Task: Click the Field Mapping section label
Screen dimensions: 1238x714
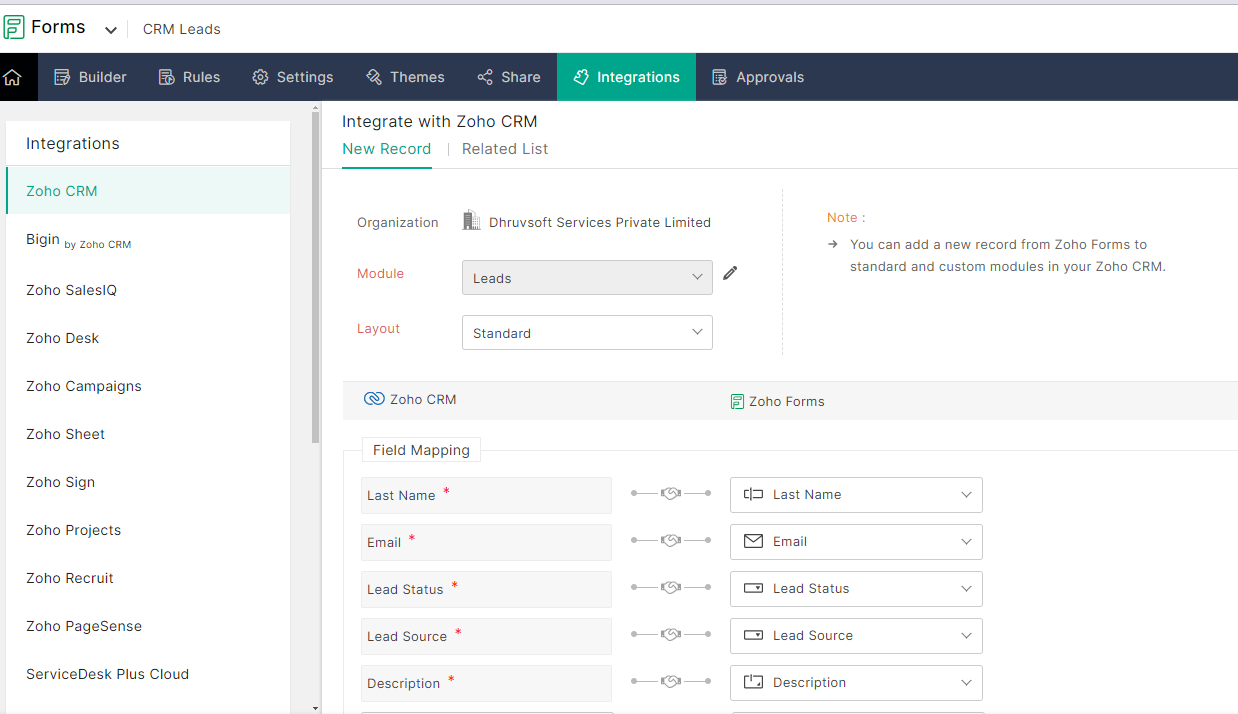Action: [421, 450]
